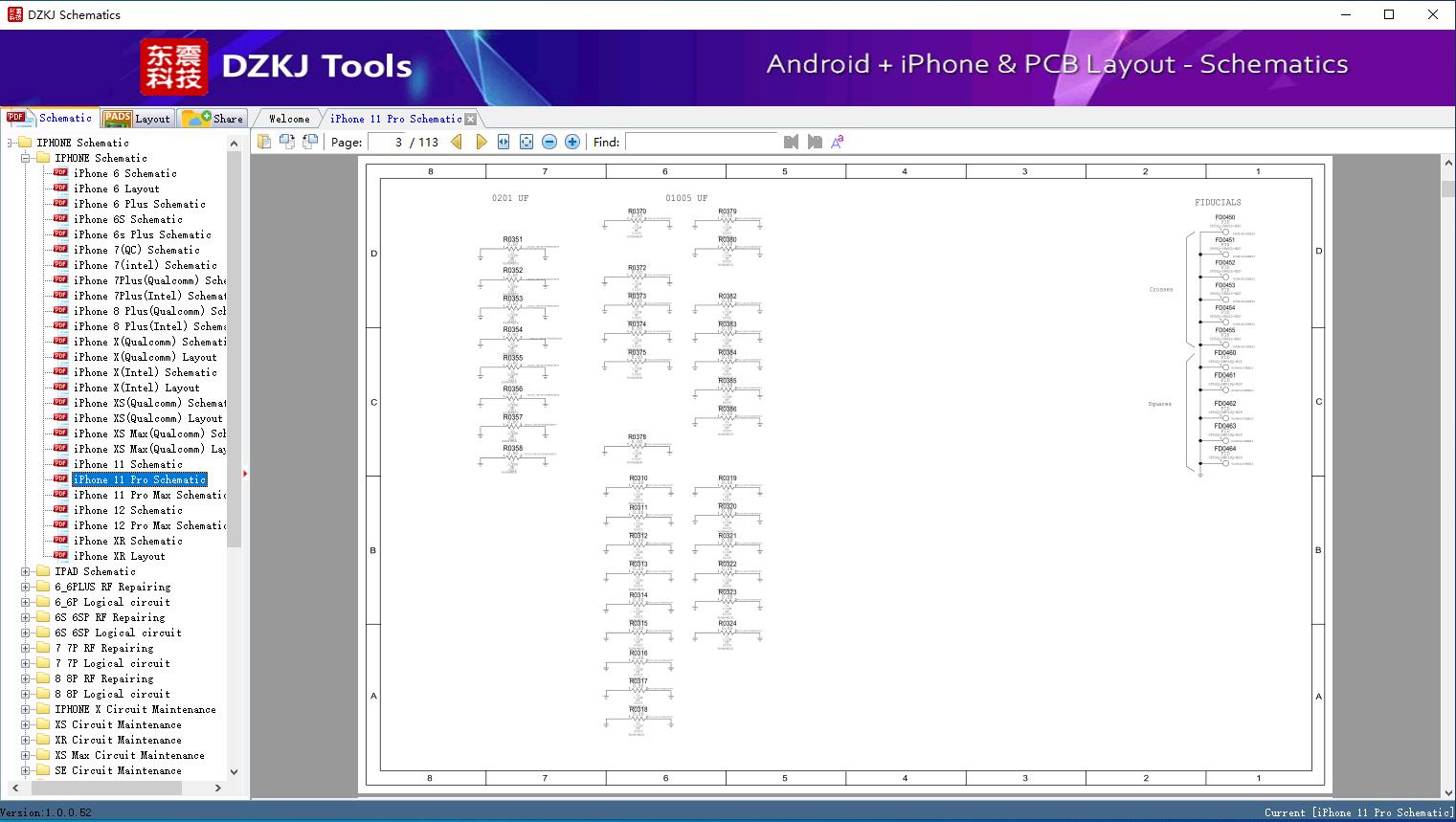
Task: Expand the 6_6PLUS RF Repairing folder
Action: [x=26, y=587]
